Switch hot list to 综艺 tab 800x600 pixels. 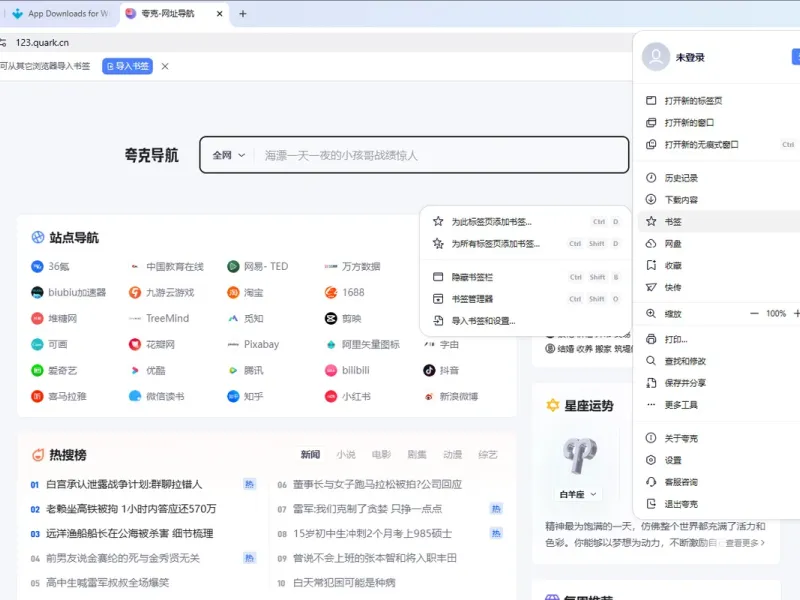488,454
